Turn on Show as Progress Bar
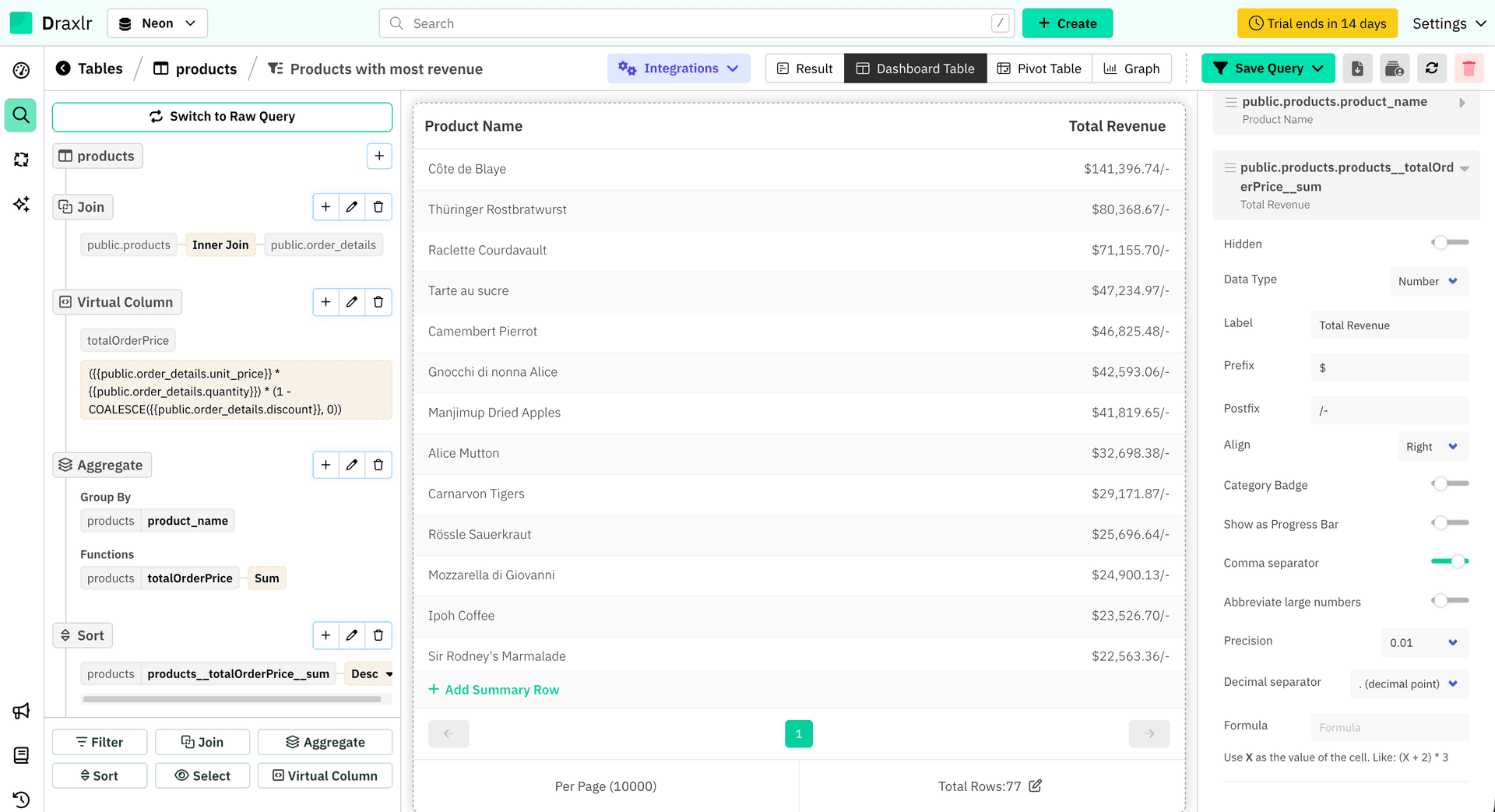 pyautogui.click(x=1450, y=522)
